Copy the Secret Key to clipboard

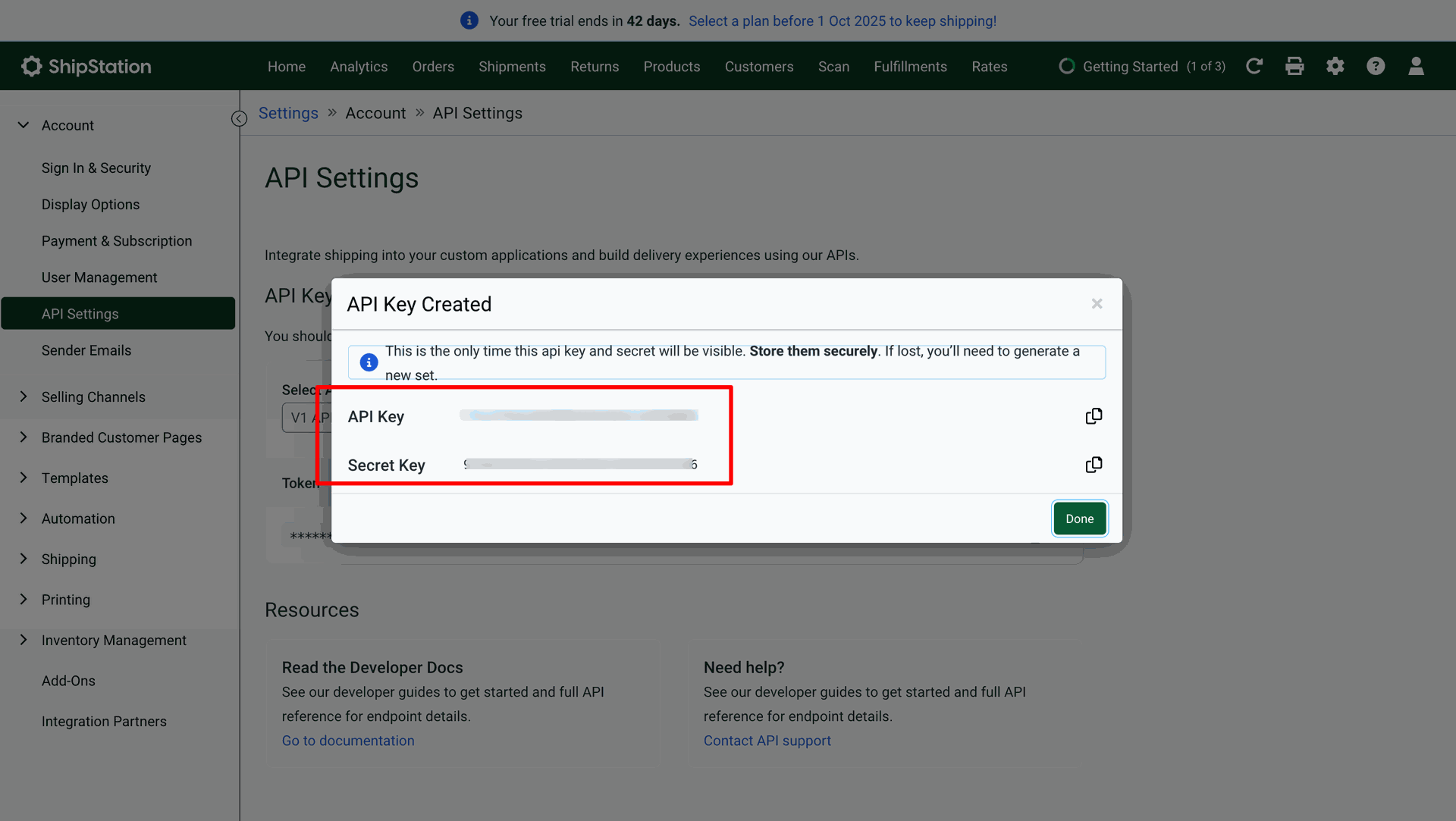click(1093, 465)
